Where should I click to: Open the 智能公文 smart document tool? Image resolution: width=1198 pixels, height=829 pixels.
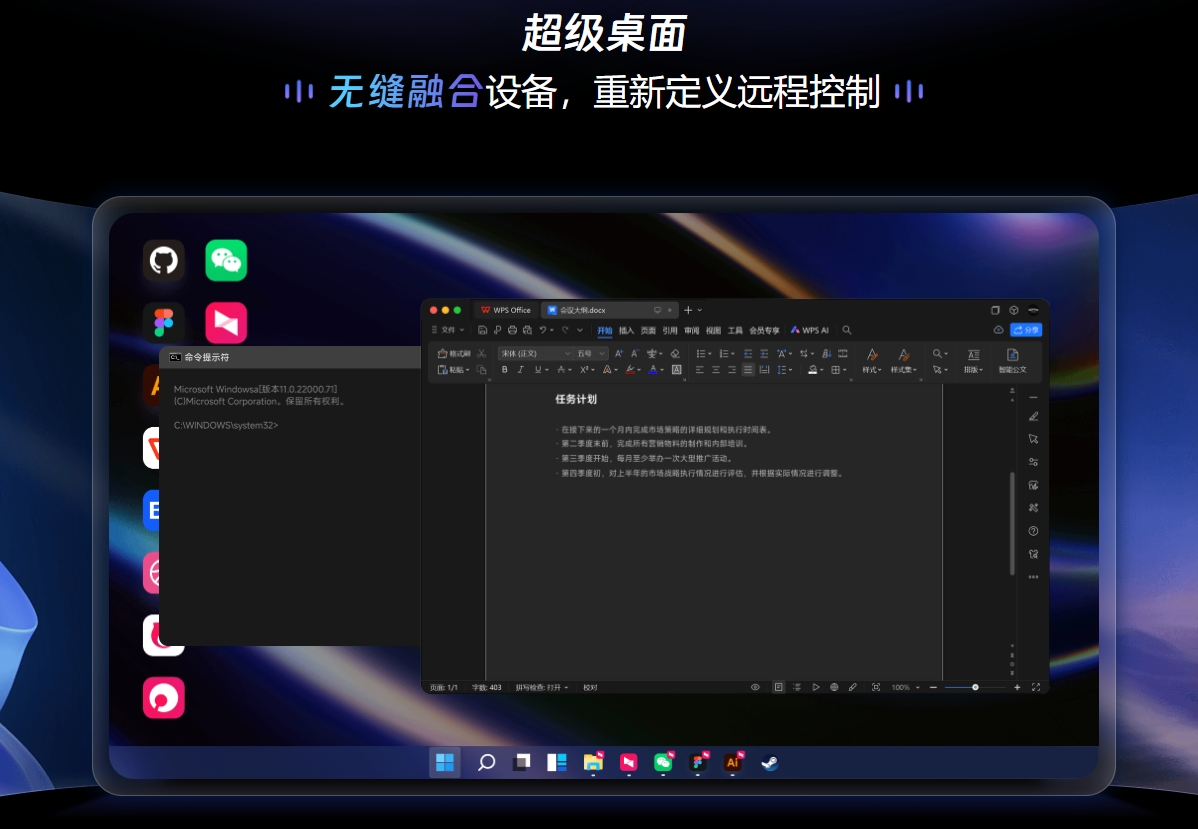pos(1012,361)
